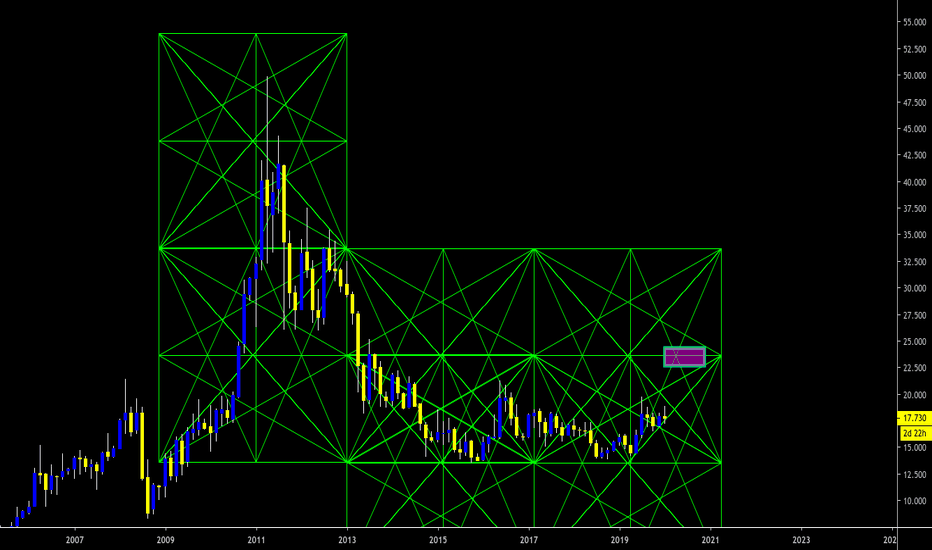Click the 2015 time axis label

click(x=438, y=540)
